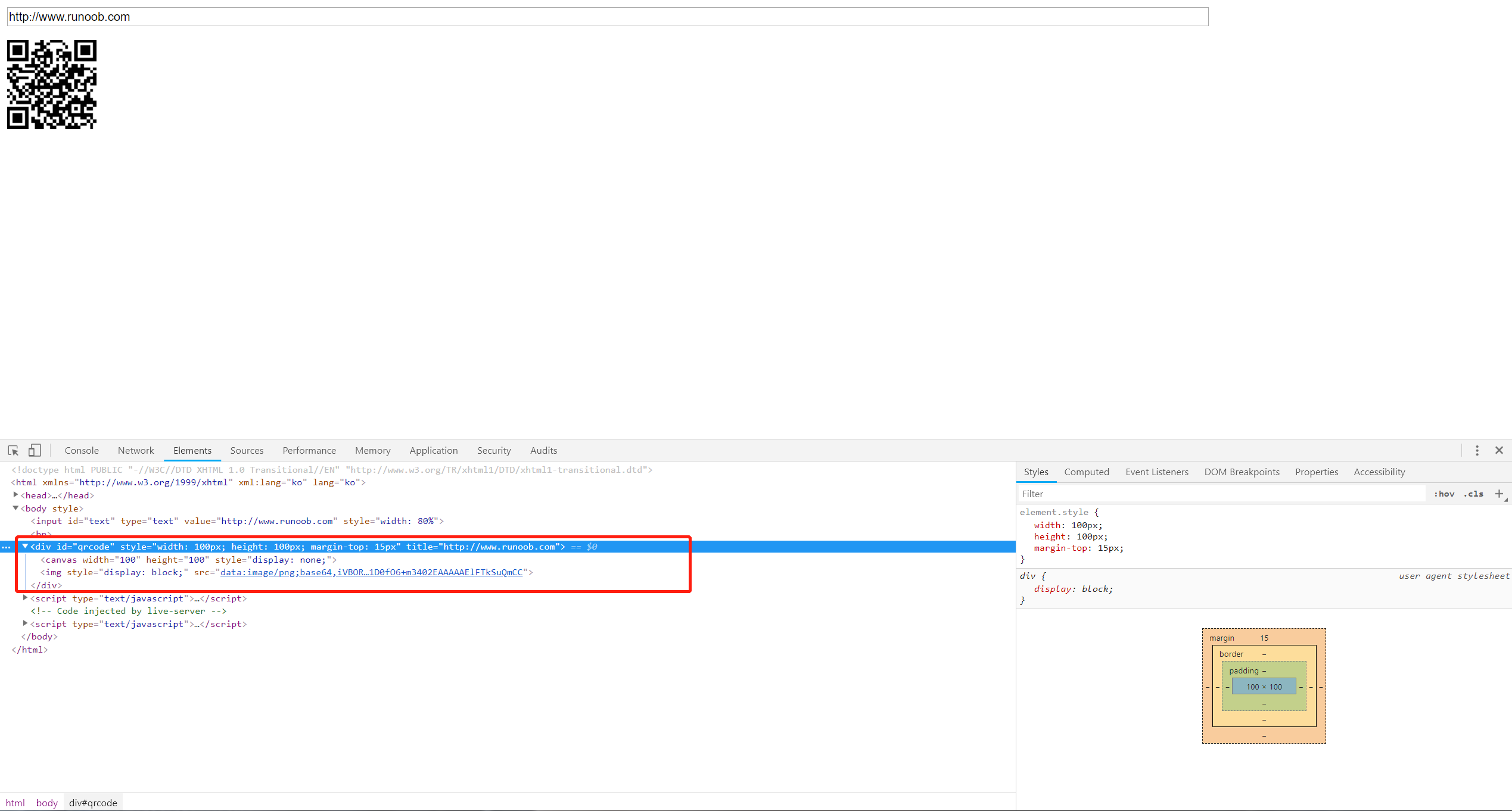Open DevTools three-dot customize menu
The height and width of the screenshot is (811, 1512).
[1477, 450]
